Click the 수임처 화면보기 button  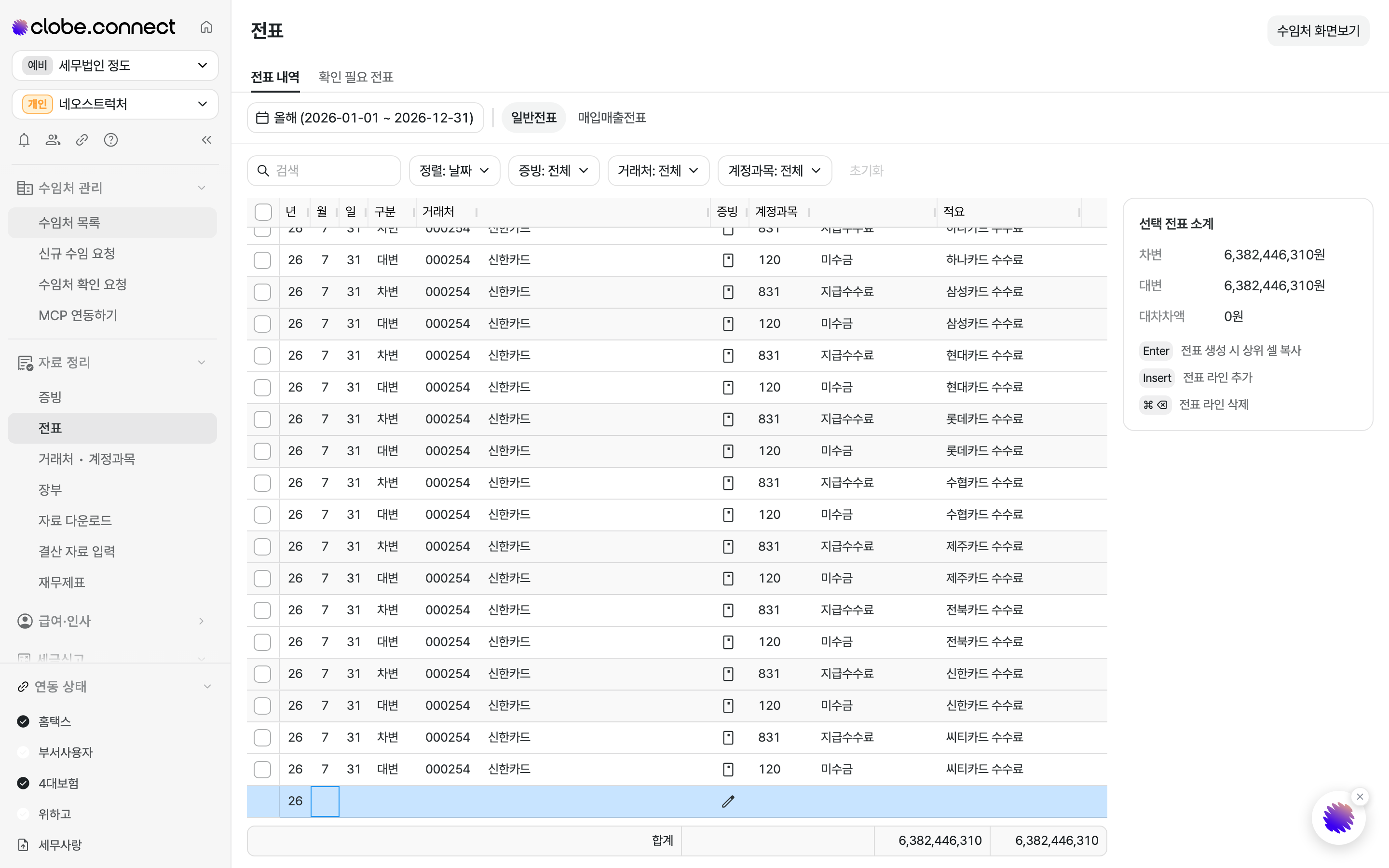1318,30
